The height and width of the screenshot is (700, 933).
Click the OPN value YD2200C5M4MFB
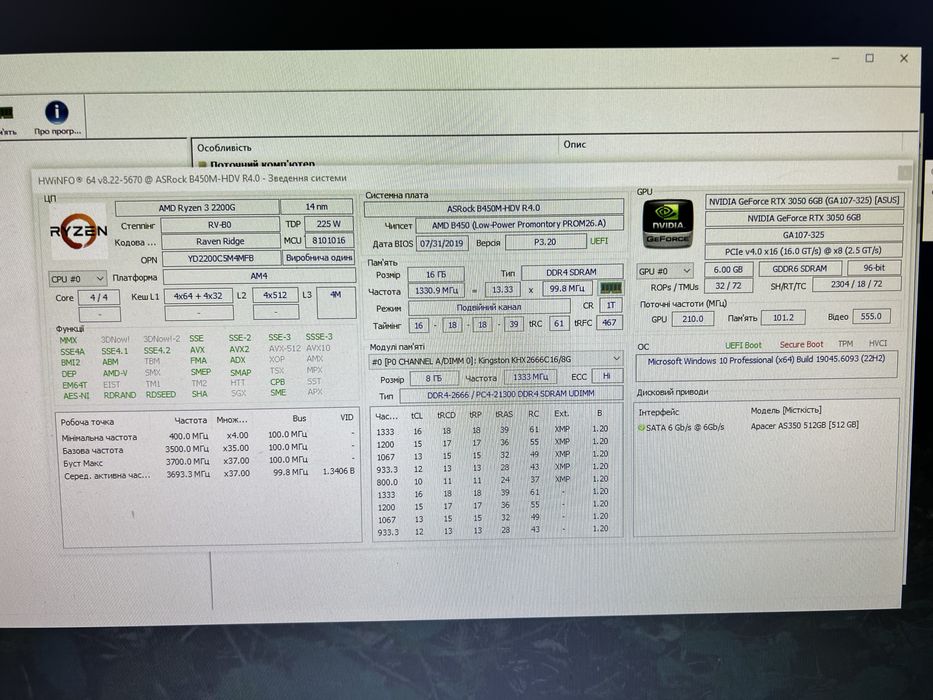point(221,258)
